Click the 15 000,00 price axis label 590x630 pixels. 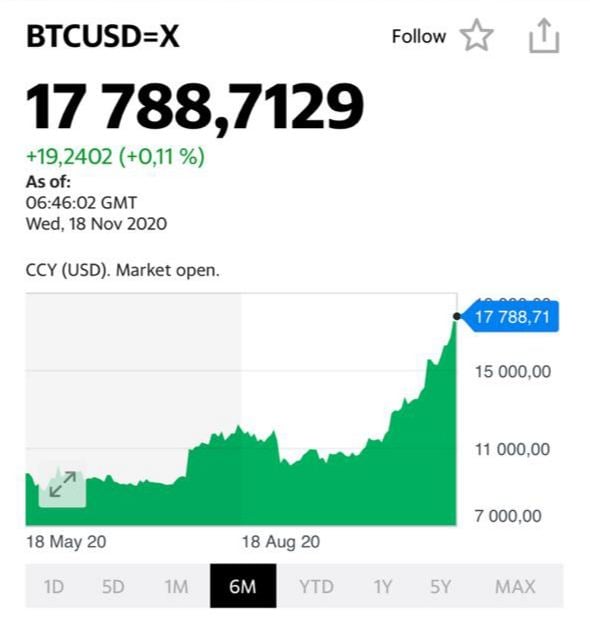click(513, 372)
